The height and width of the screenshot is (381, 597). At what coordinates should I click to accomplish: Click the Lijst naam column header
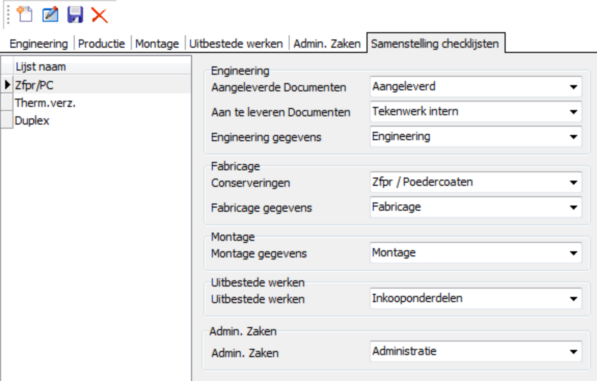pyautogui.click(x=102, y=67)
